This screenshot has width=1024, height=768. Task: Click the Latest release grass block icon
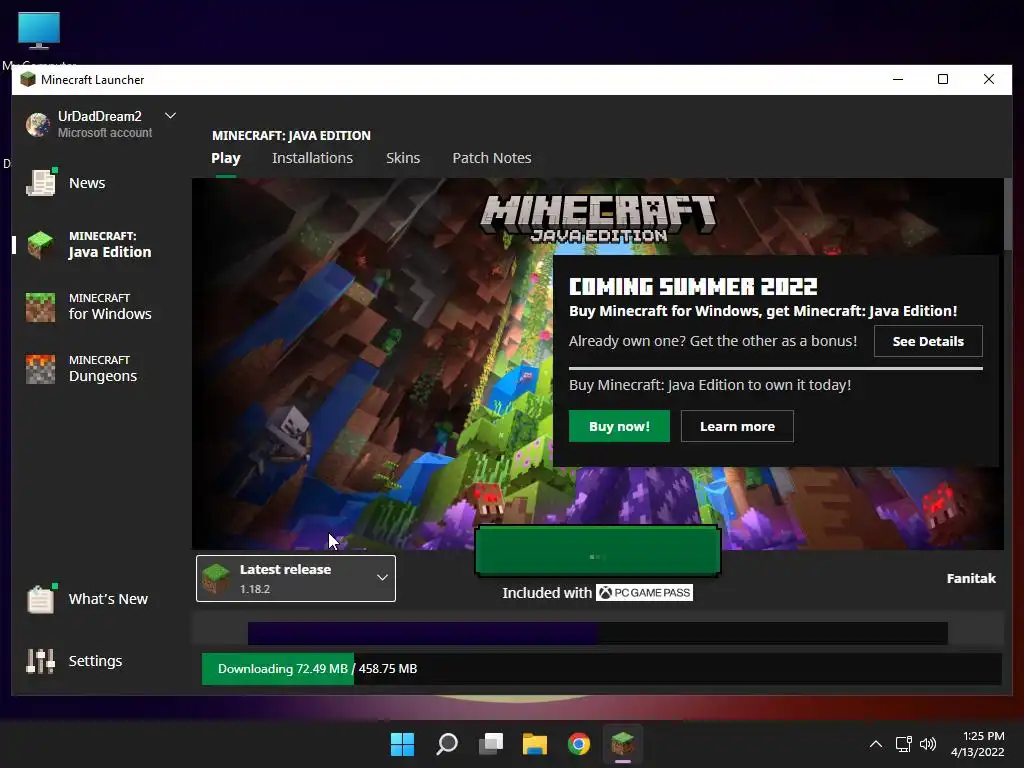click(x=216, y=579)
